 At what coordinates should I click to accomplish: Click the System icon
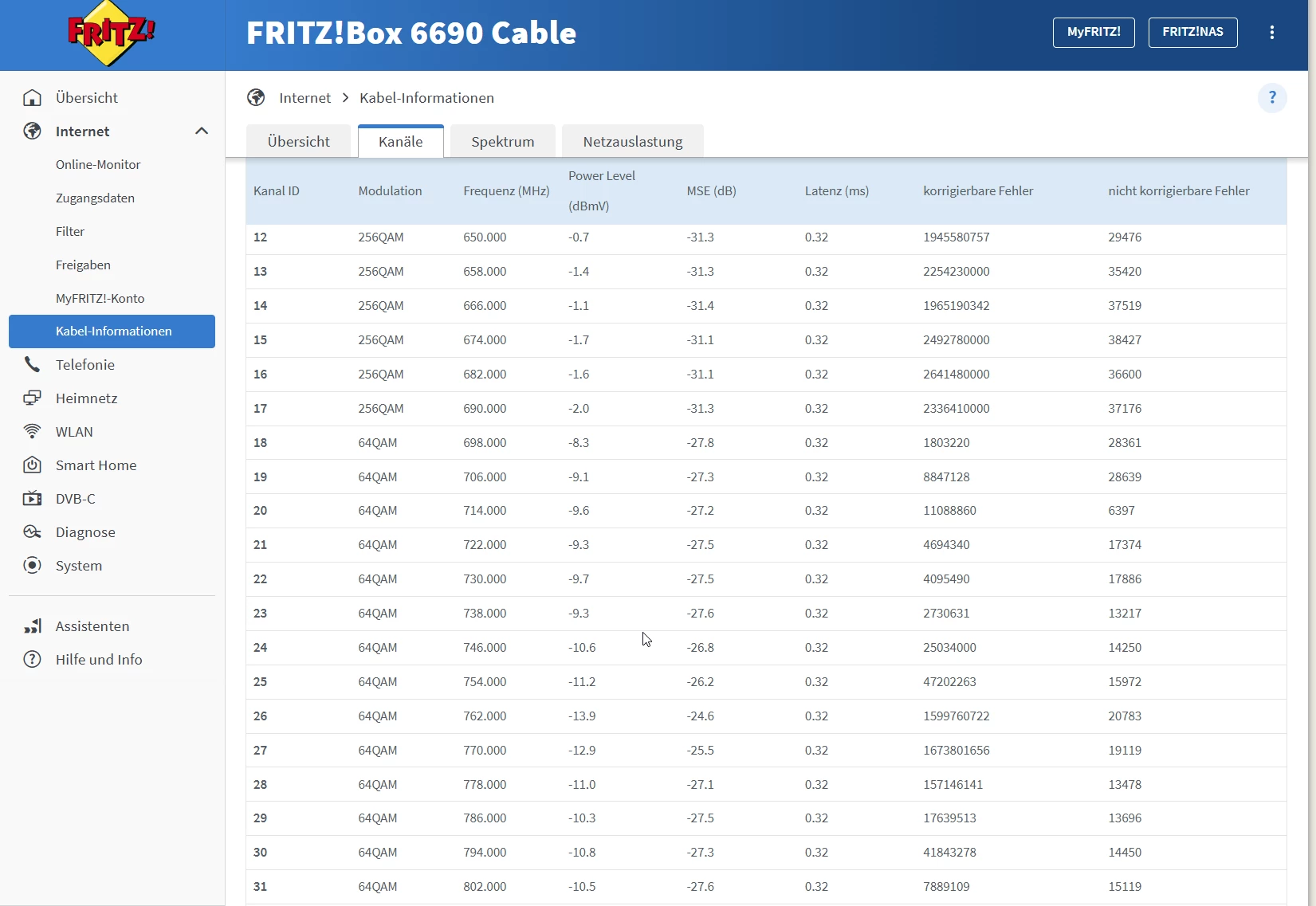click(x=32, y=566)
